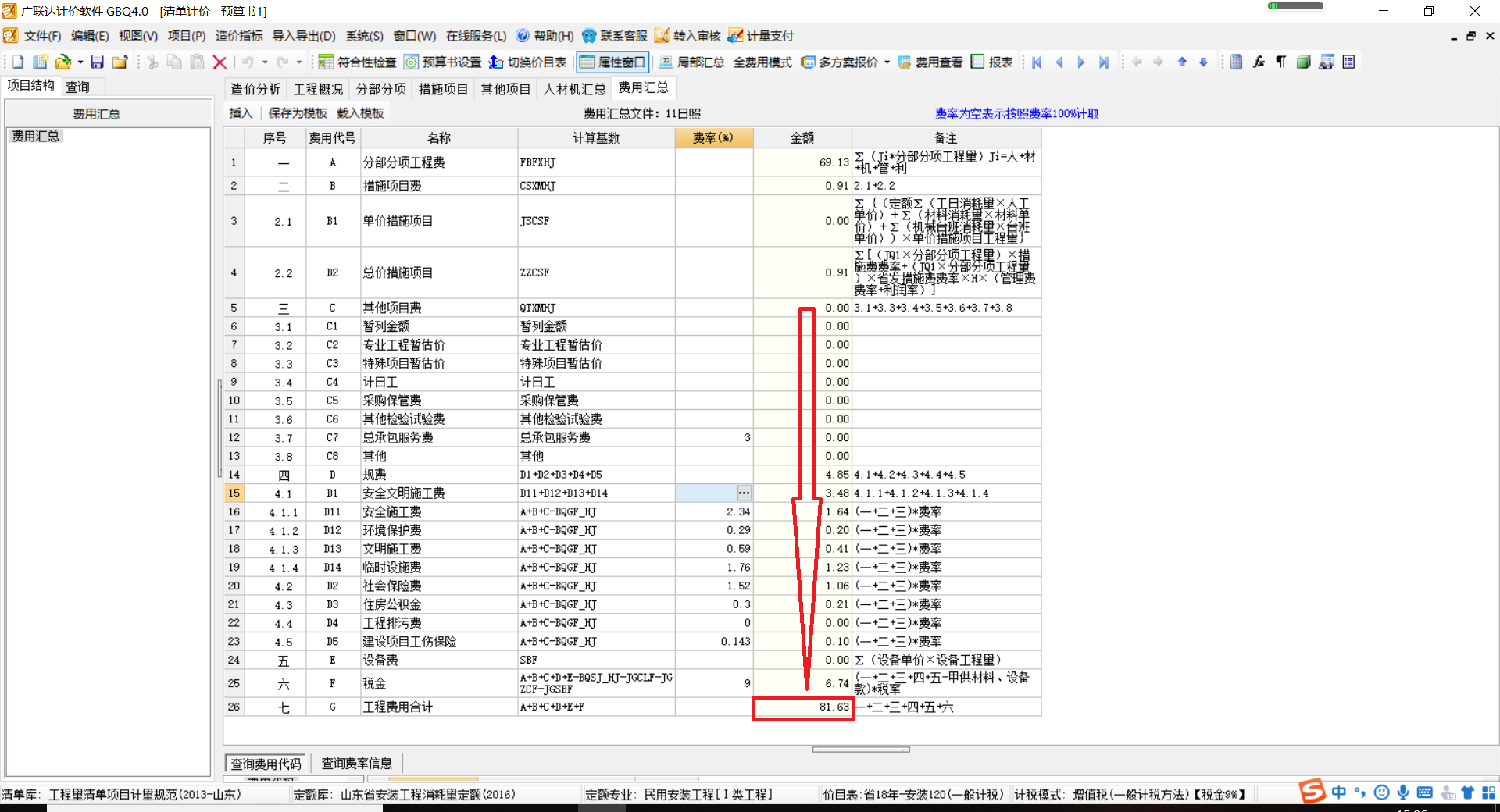Click the Open file folder icon
Image resolution: width=1500 pixels, height=812 pixels.
(x=63, y=62)
